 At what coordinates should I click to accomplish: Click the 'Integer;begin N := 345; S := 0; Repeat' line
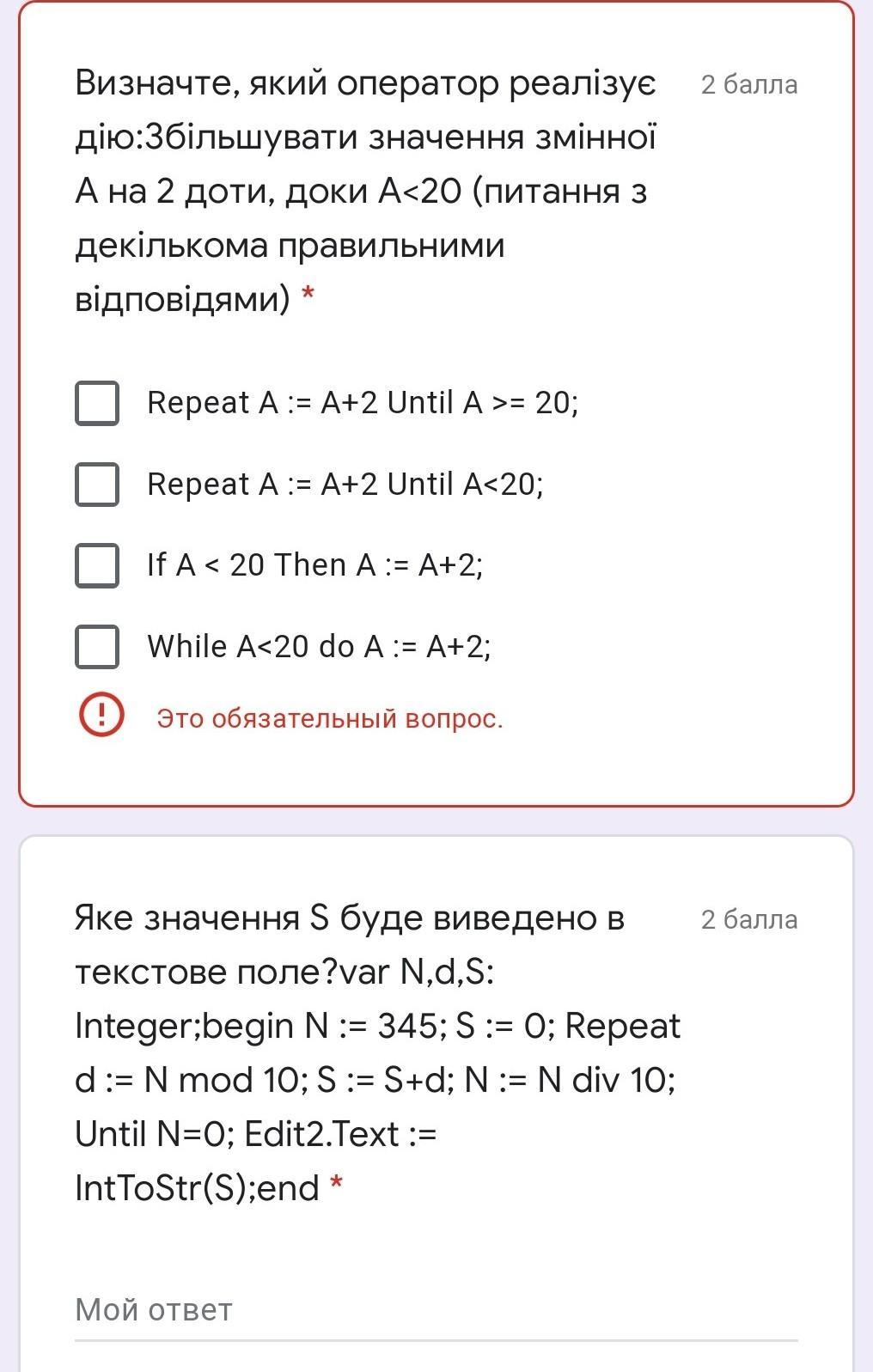click(377, 1026)
